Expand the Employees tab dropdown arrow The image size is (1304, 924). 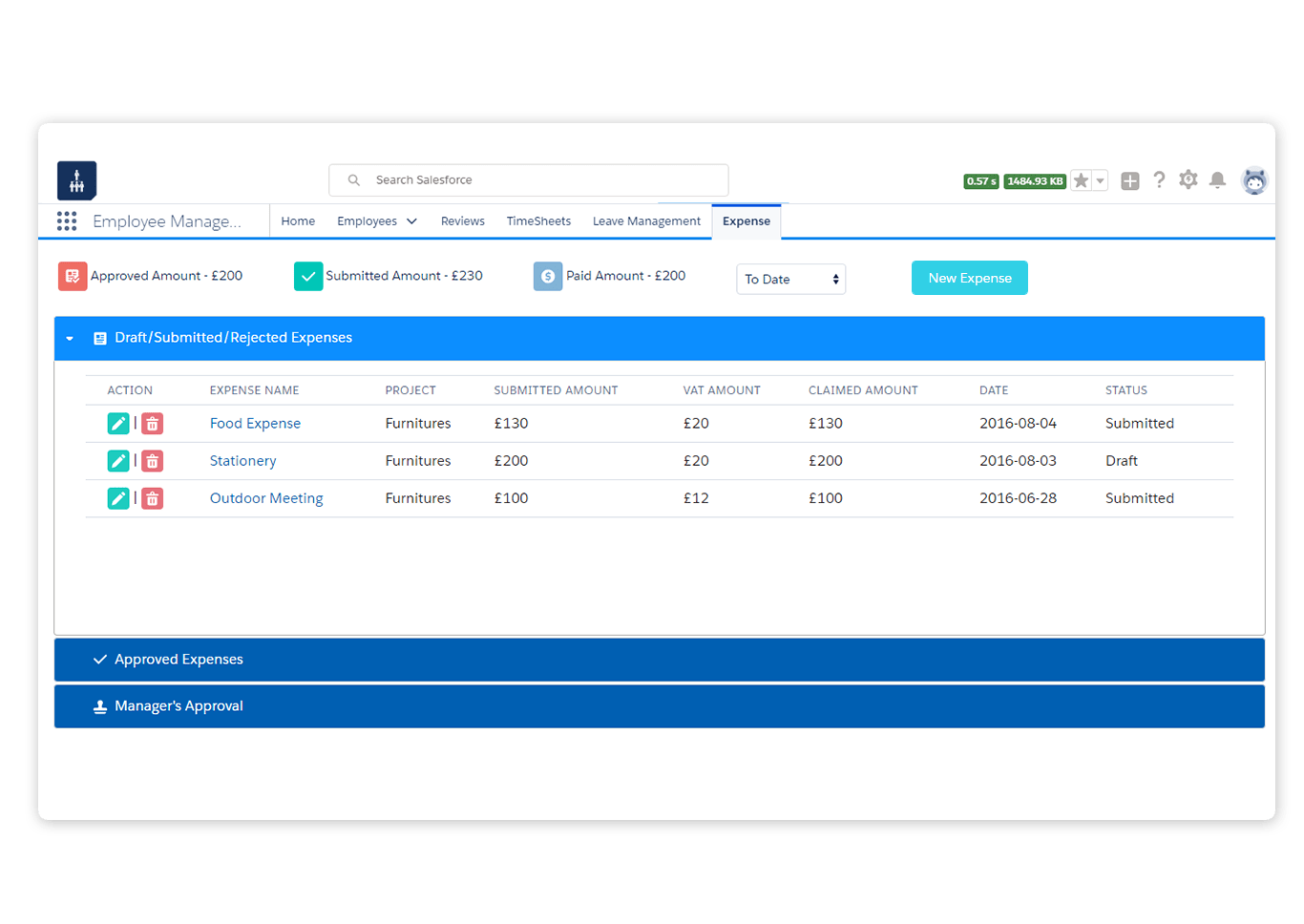click(412, 221)
